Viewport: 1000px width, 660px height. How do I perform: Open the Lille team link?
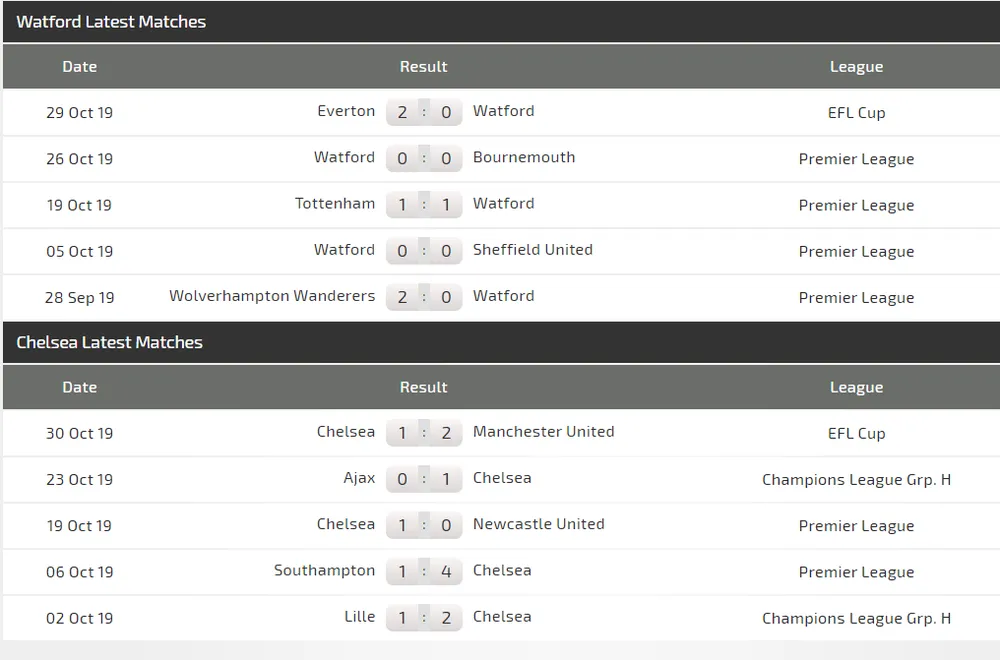click(x=360, y=616)
